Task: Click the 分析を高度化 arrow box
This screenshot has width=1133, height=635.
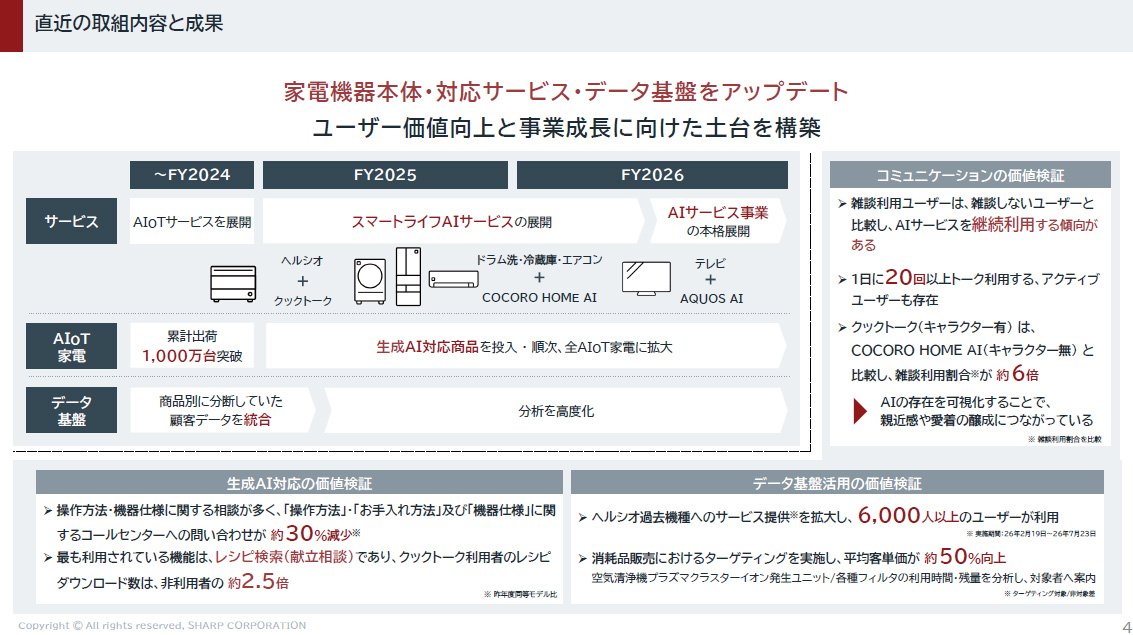Action: tap(556, 410)
